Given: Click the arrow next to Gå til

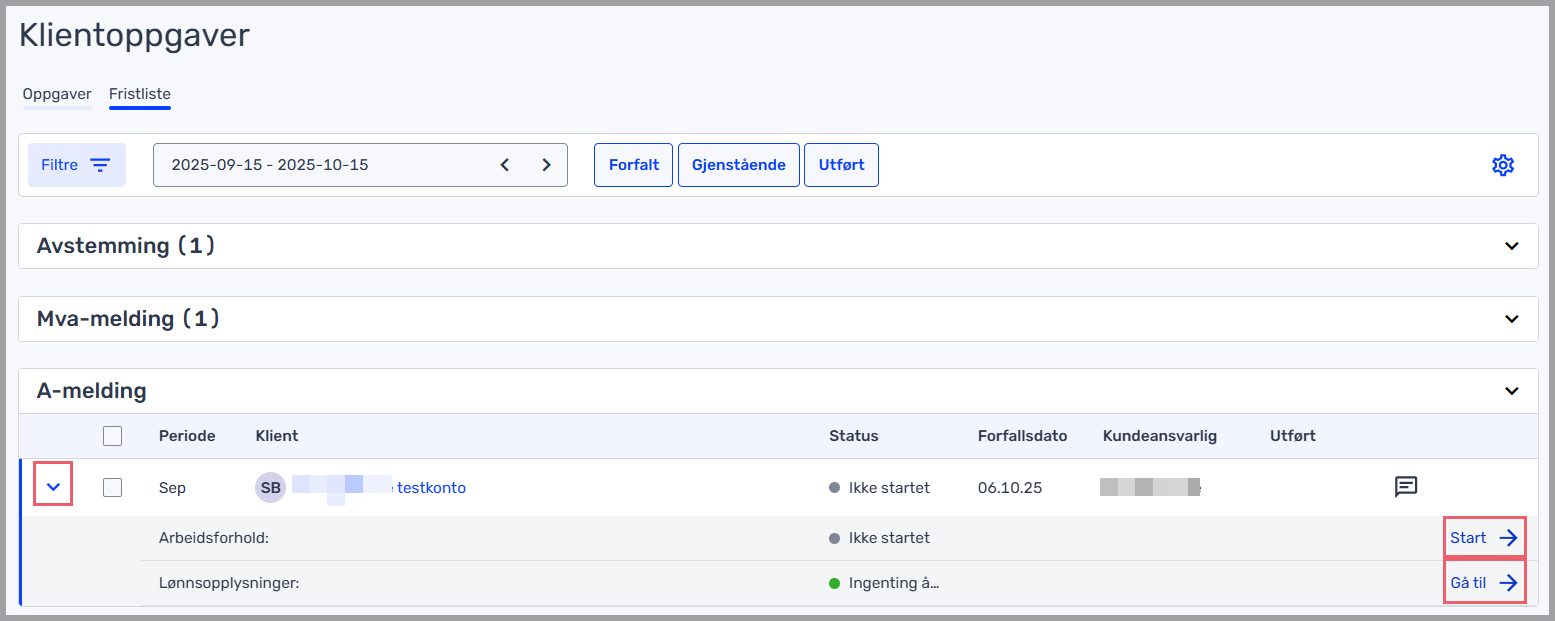Looking at the screenshot, I should (1508, 583).
